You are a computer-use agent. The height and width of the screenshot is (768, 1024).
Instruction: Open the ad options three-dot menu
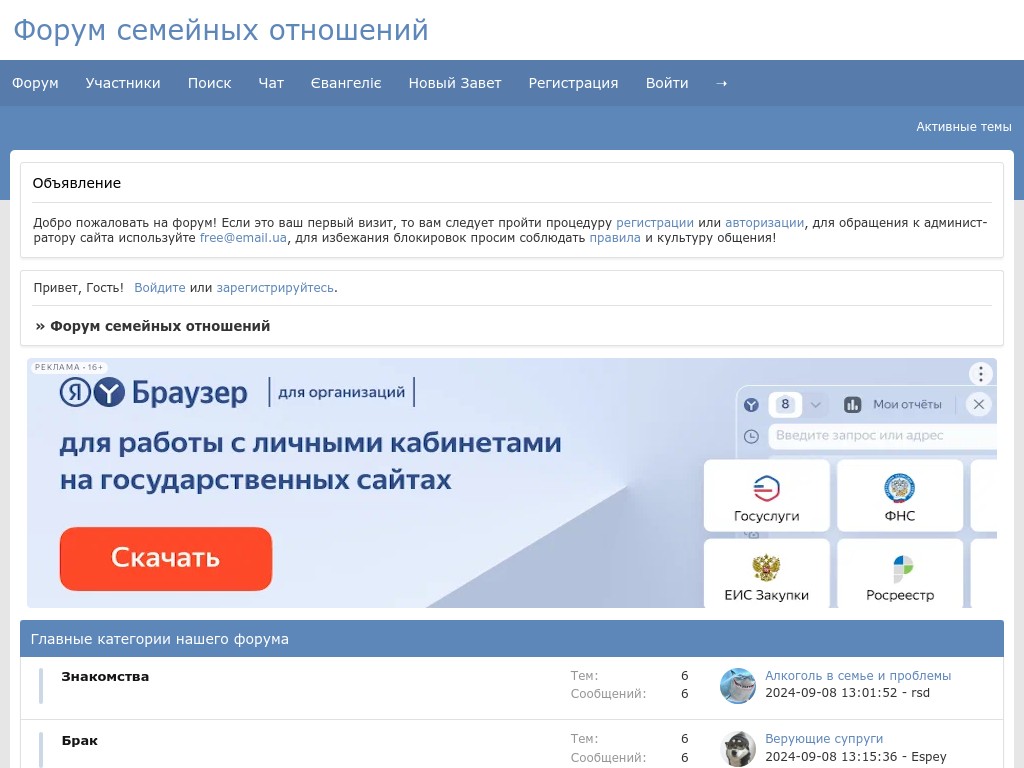[x=980, y=374]
